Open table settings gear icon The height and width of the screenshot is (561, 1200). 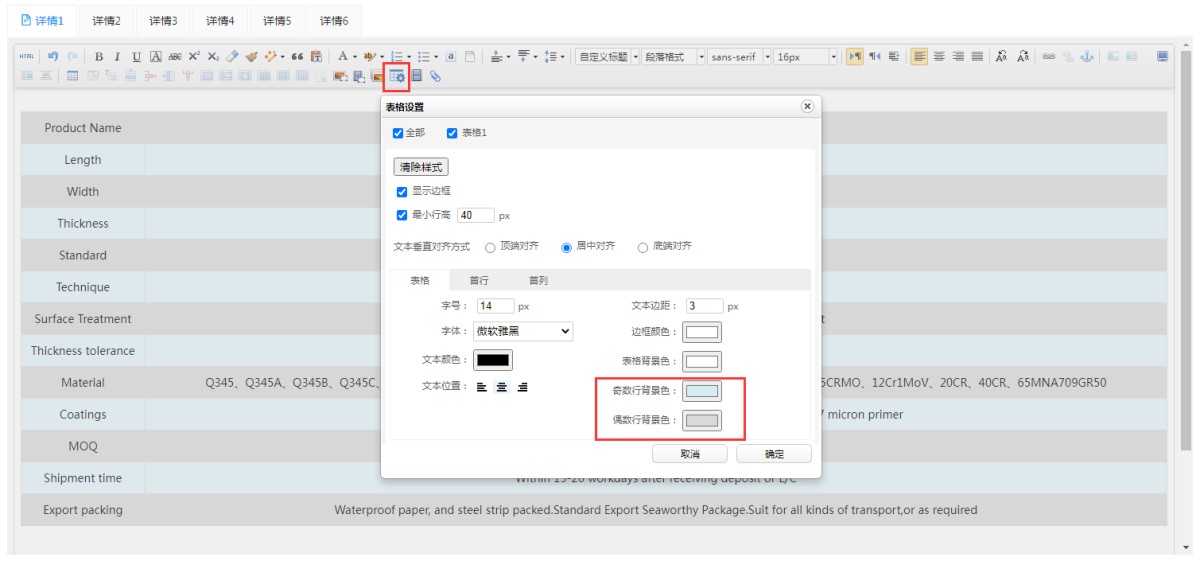[397, 76]
